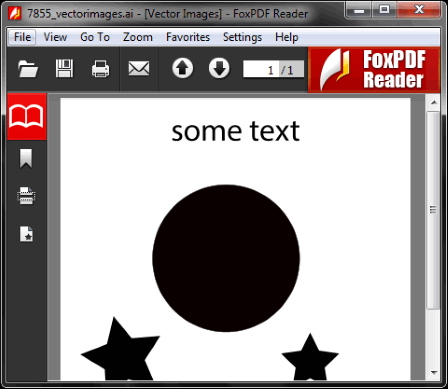
Task: Send the document by envelope email icon
Action: tap(139, 69)
